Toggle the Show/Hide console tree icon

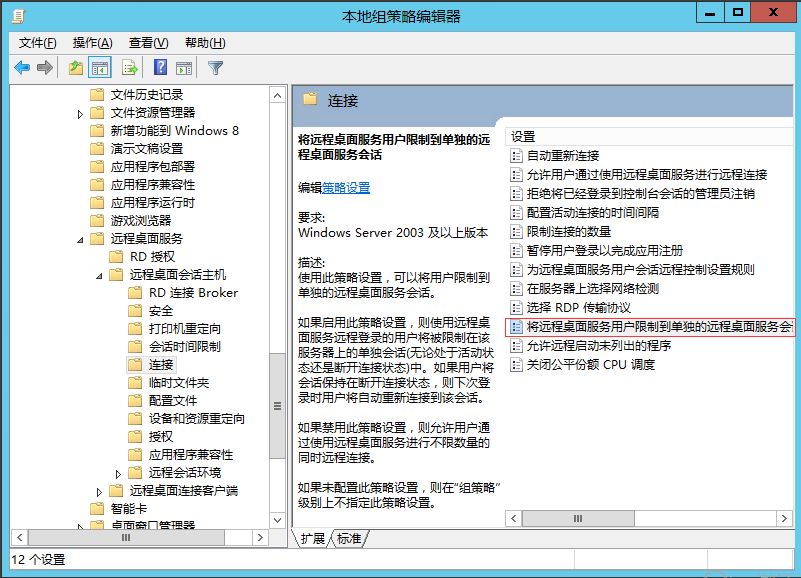click(100, 67)
